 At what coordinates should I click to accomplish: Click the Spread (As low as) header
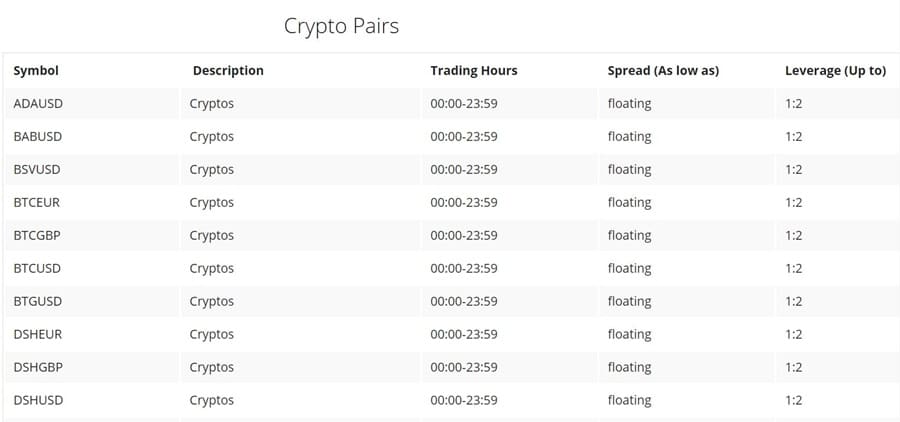(663, 71)
